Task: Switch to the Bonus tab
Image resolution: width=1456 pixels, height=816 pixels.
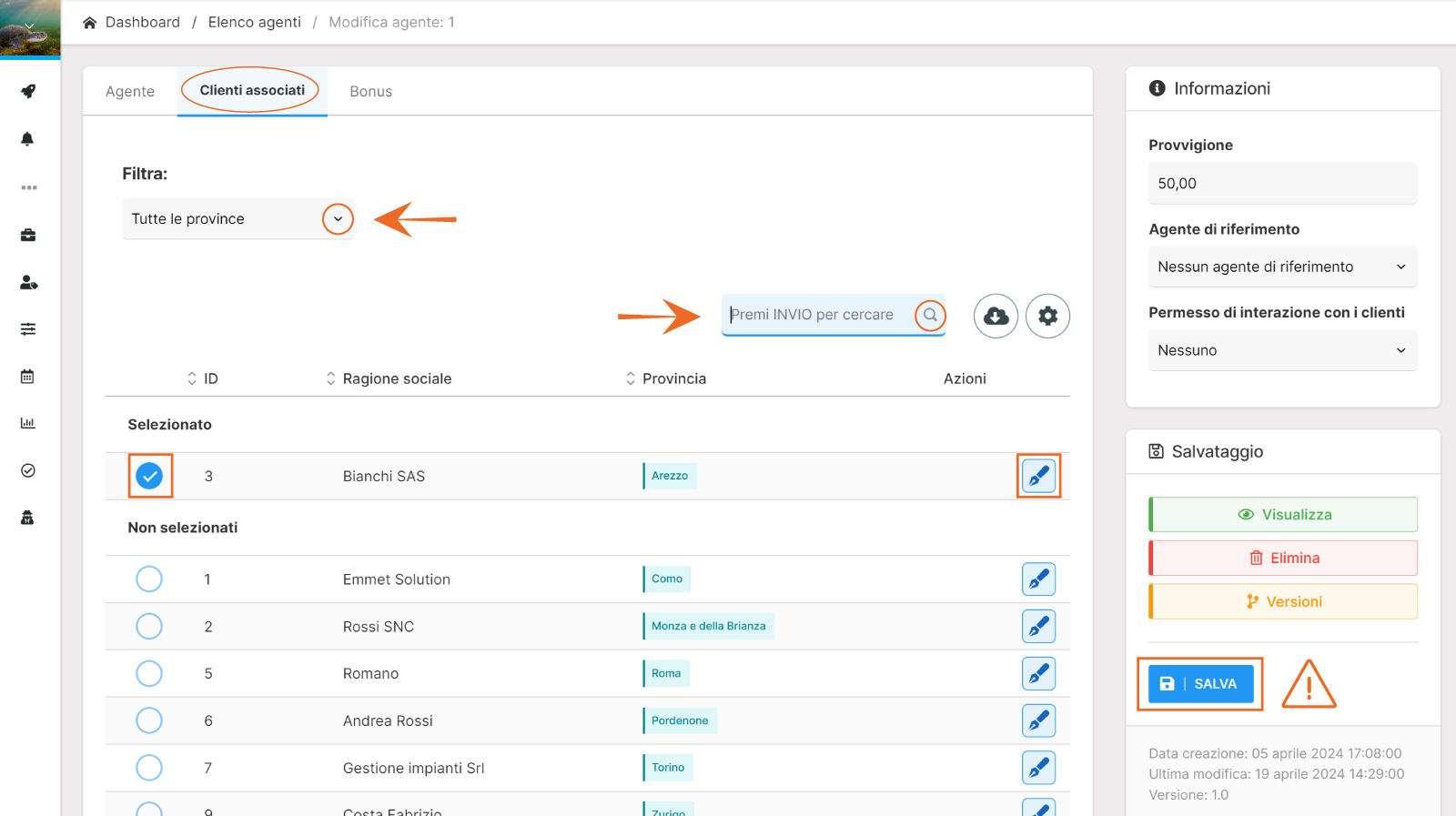Action: point(370,92)
